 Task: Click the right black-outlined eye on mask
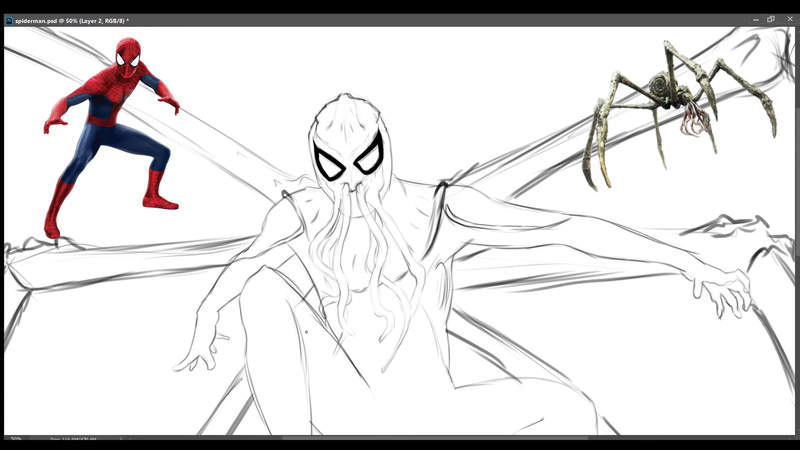coord(370,155)
